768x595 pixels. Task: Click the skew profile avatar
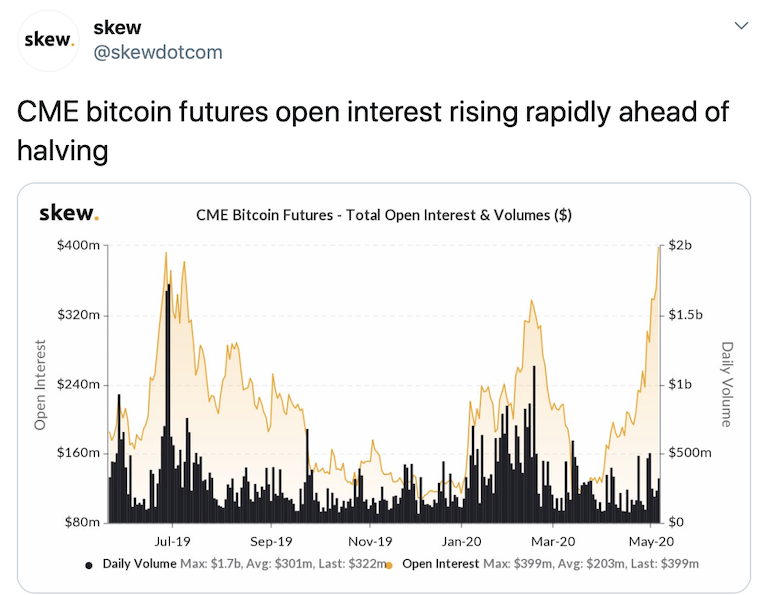48,40
